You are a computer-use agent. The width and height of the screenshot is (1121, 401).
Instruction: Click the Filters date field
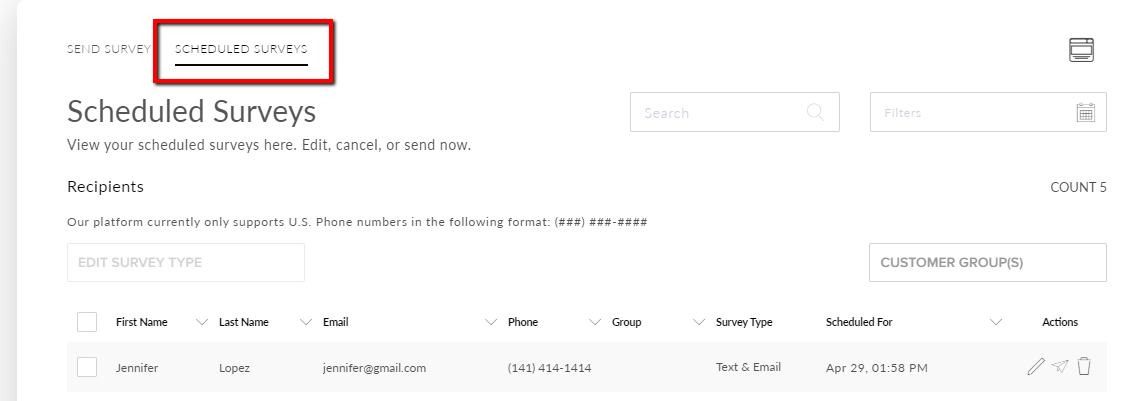click(970, 112)
